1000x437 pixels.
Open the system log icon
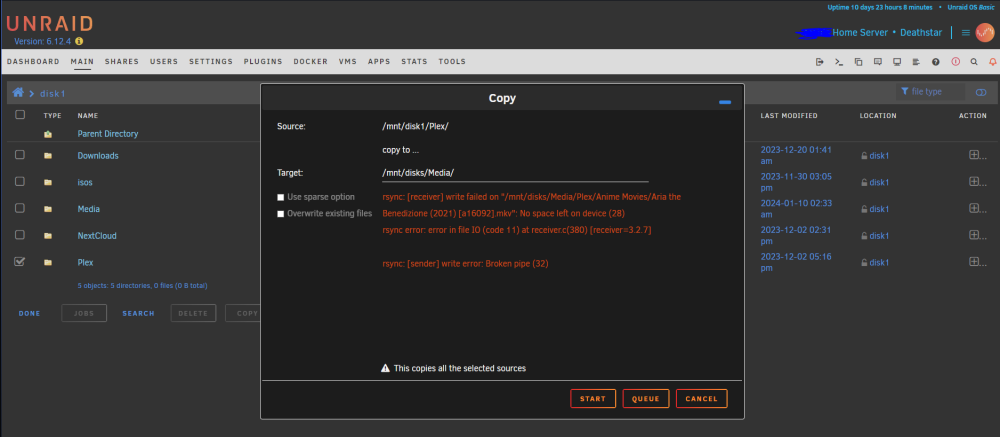916,62
